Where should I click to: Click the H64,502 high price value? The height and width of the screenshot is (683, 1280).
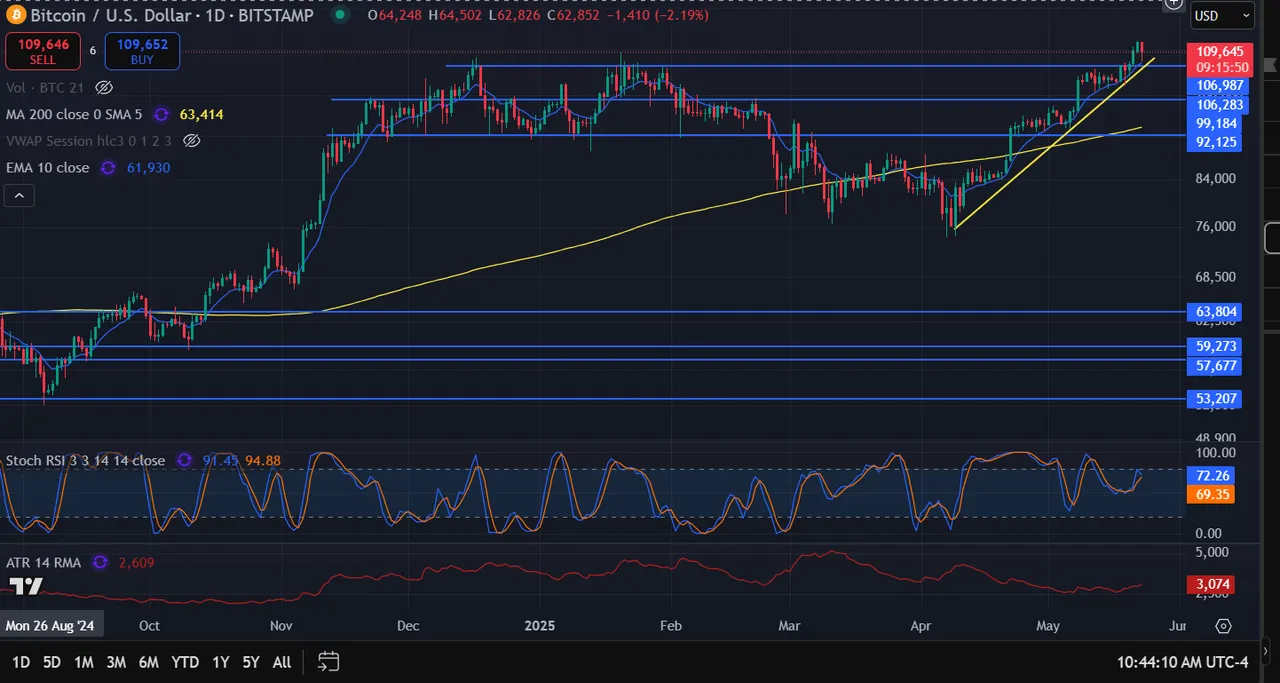point(455,15)
